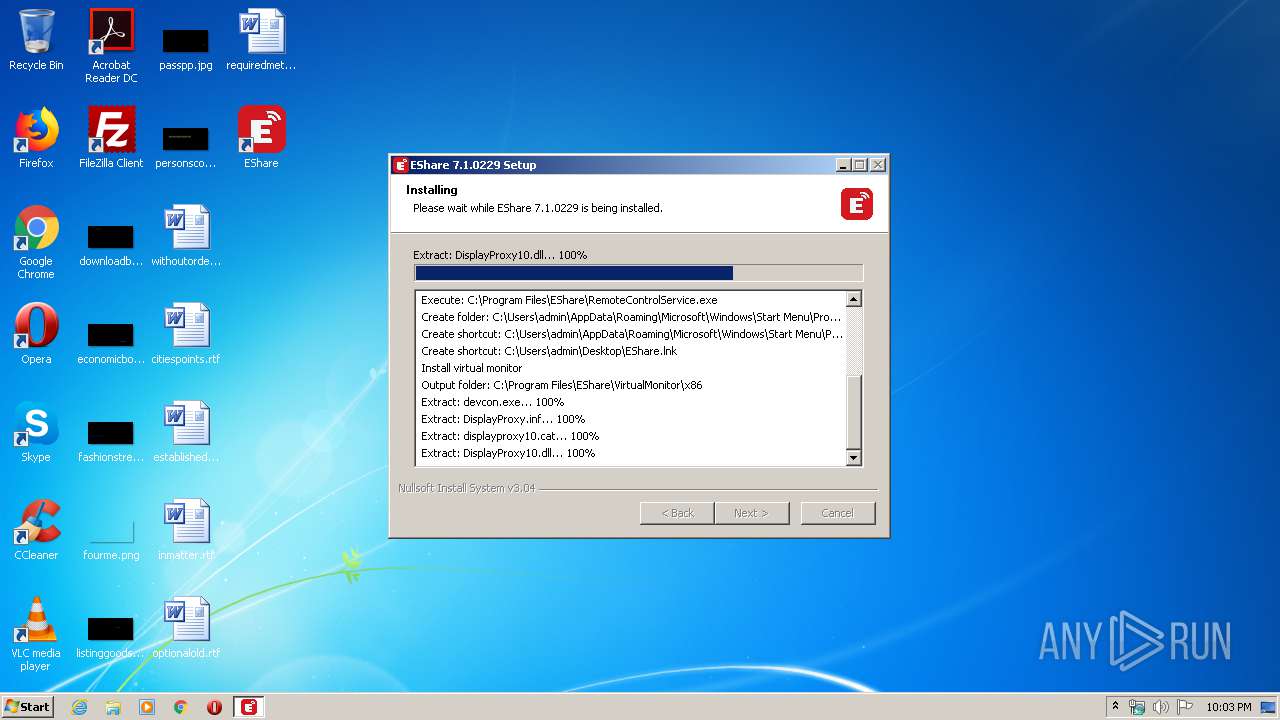1280x720 pixels.
Task: Click the install log scrollbar thumb
Action: [x=854, y=413]
